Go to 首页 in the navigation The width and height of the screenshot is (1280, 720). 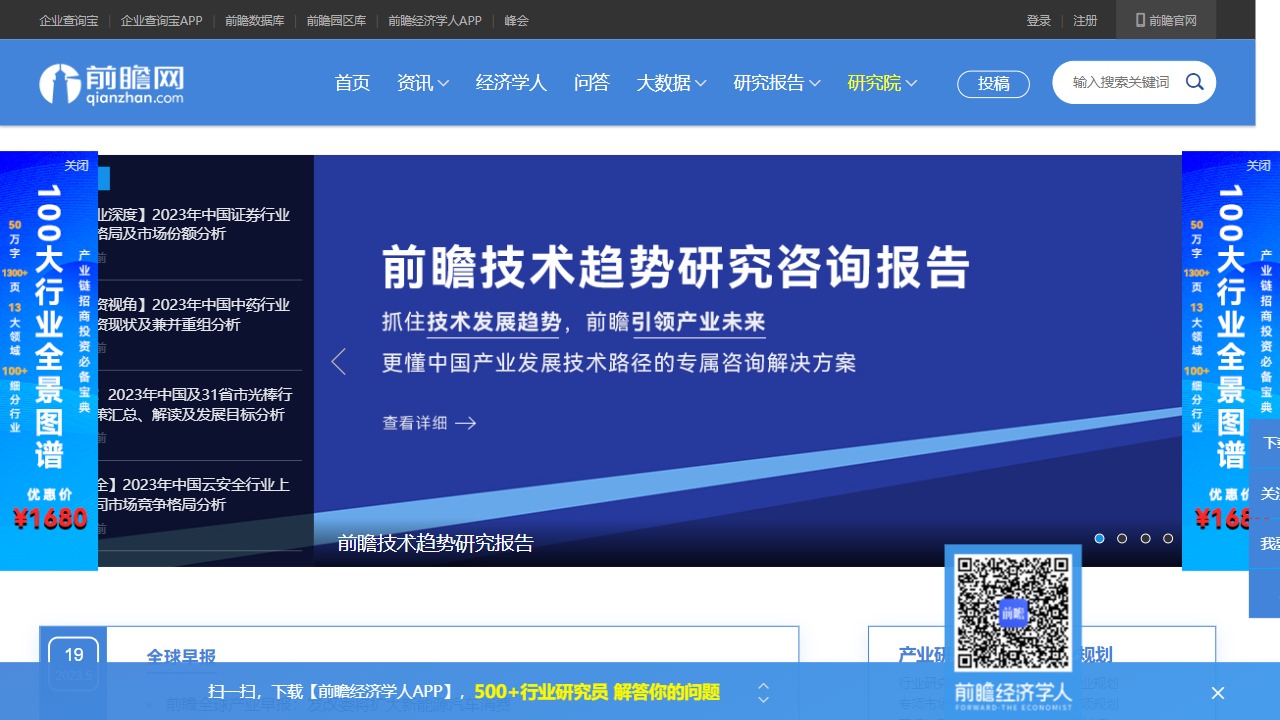point(352,83)
